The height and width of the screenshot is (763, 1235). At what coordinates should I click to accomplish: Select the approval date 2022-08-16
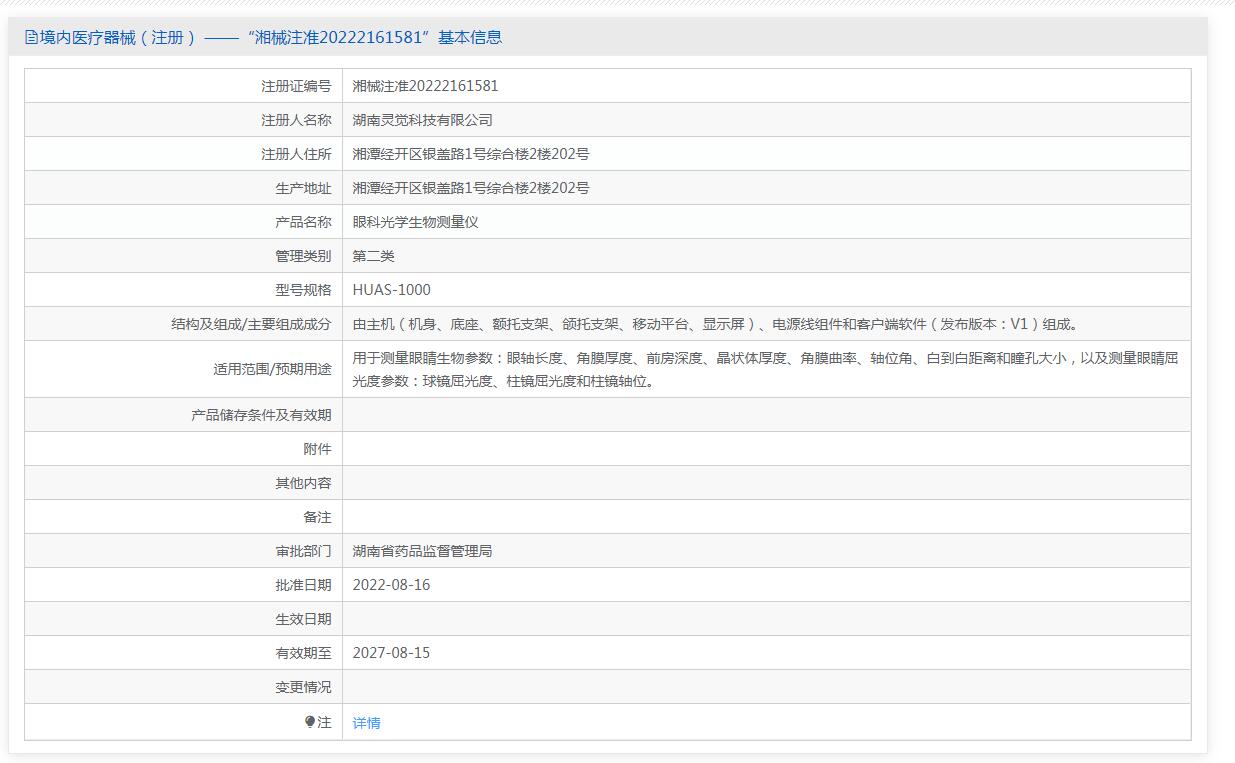point(391,585)
